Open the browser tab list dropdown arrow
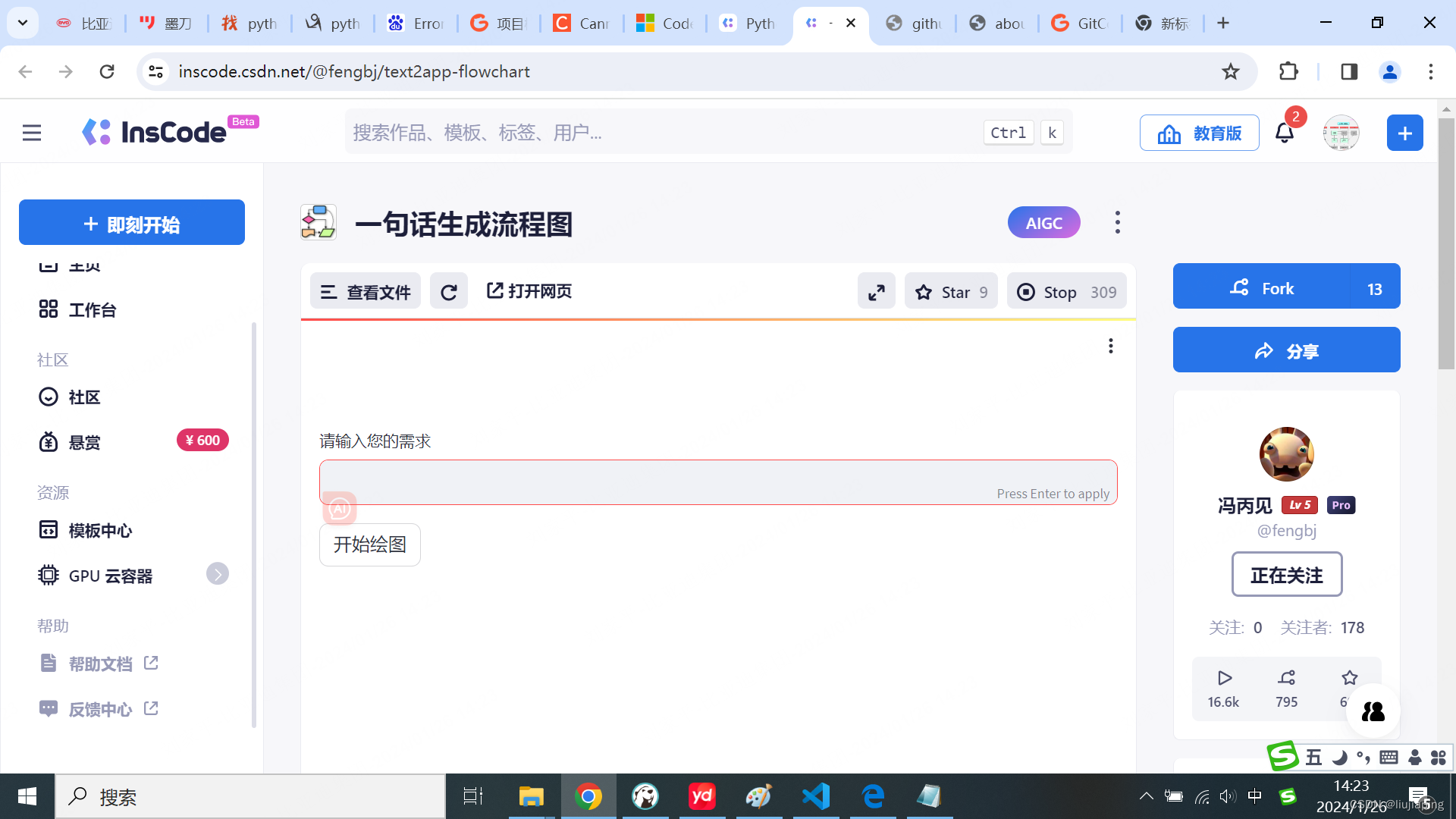The image size is (1456, 819). pyautogui.click(x=23, y=23)
